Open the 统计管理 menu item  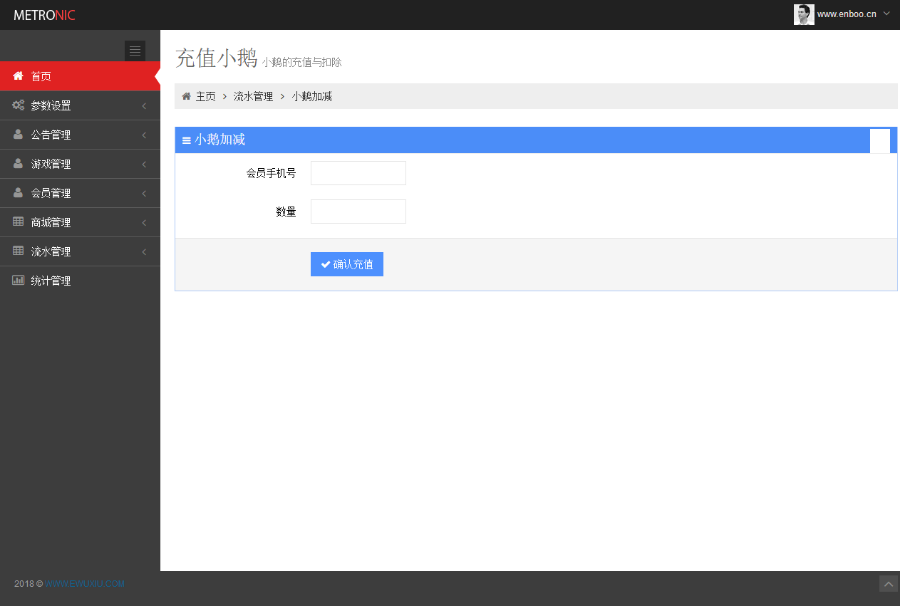80,281
